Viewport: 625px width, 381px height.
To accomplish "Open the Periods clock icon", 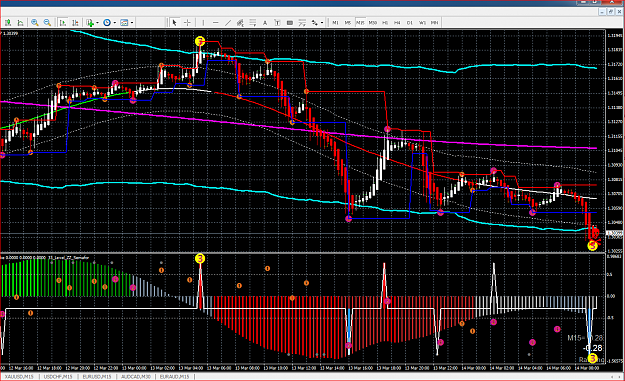I will point(107,23).
